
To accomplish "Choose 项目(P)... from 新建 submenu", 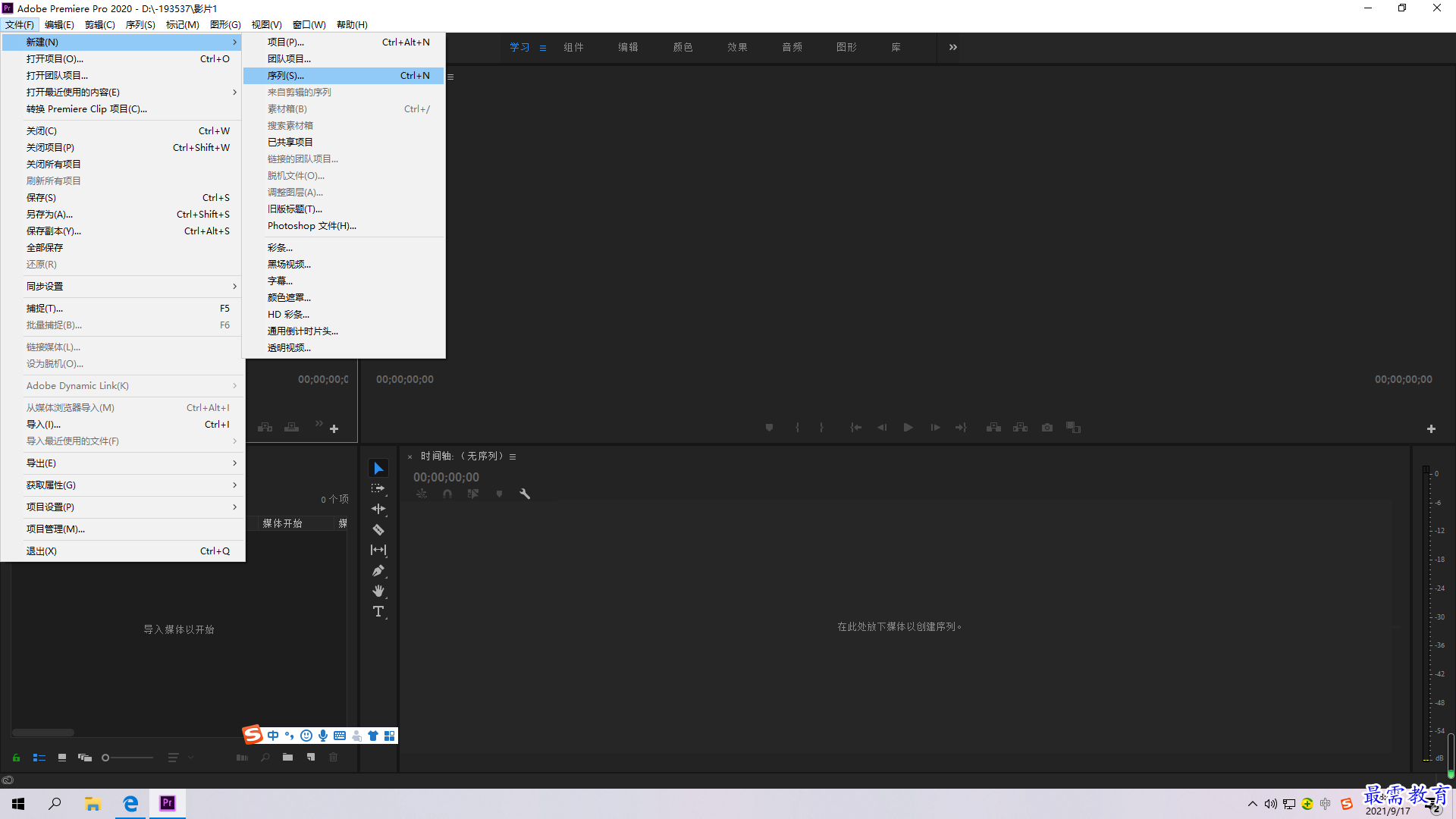I will point(344,42).
